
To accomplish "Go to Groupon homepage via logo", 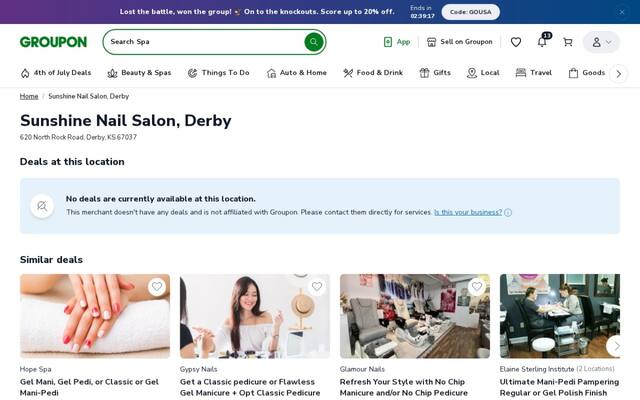I will point(53,42).
